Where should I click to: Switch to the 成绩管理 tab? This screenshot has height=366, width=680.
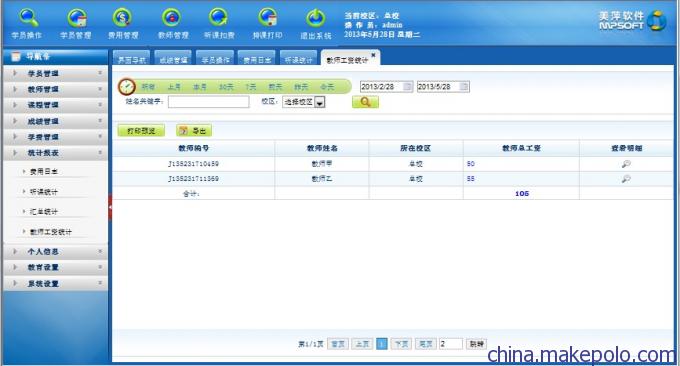coord(173,59)
